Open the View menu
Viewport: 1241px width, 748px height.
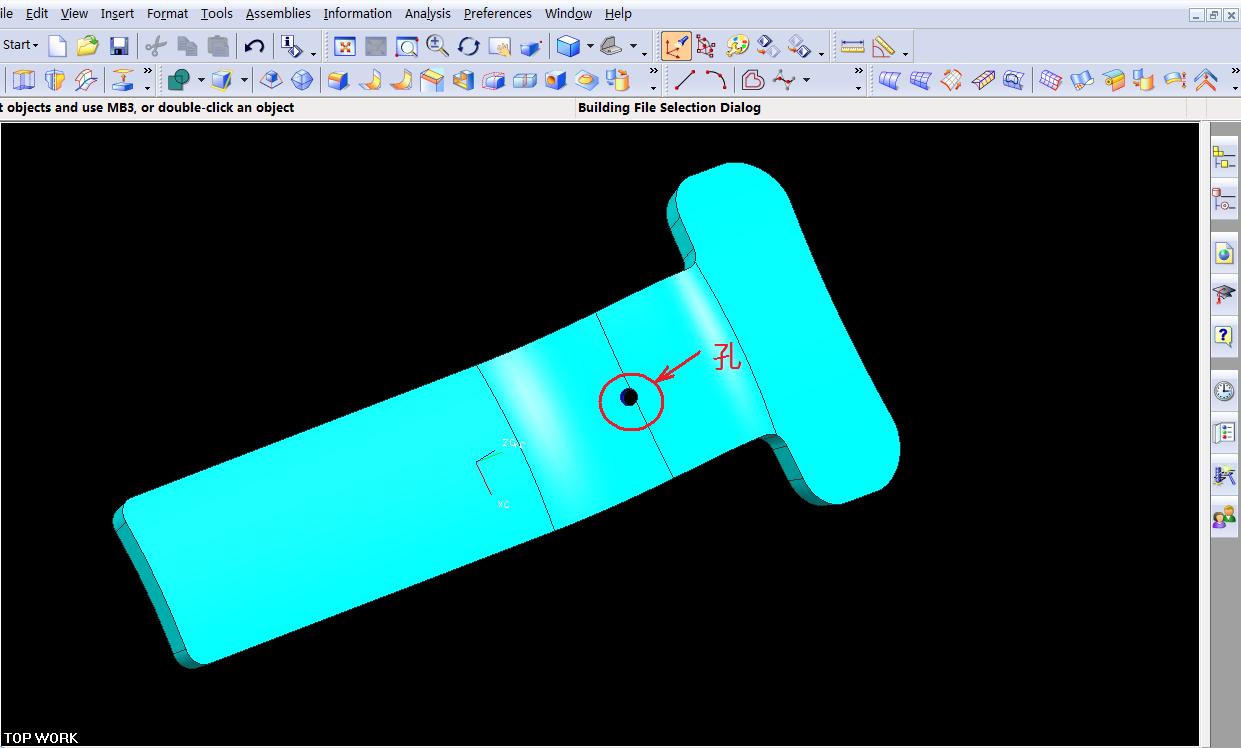[74, 13]
